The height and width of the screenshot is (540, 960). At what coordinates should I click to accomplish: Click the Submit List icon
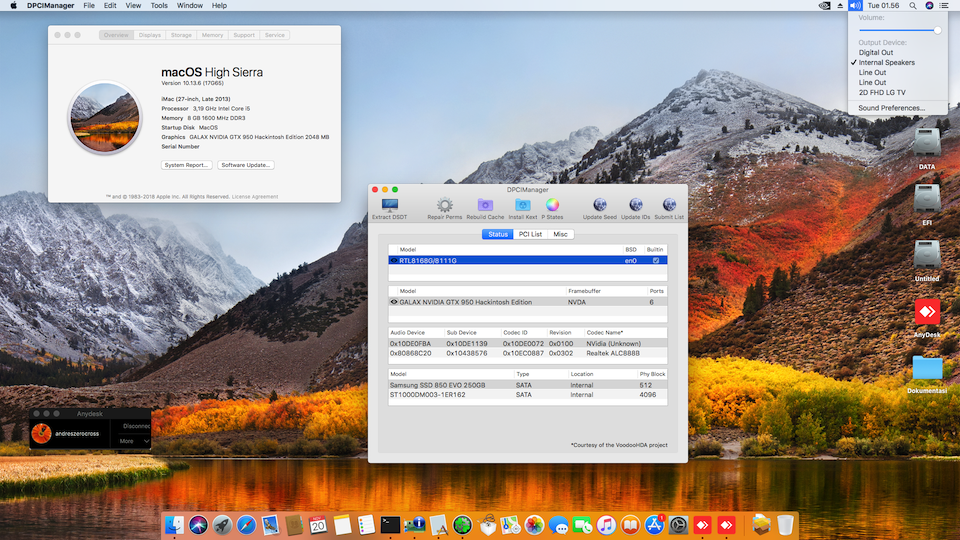[x=669, y=205]
